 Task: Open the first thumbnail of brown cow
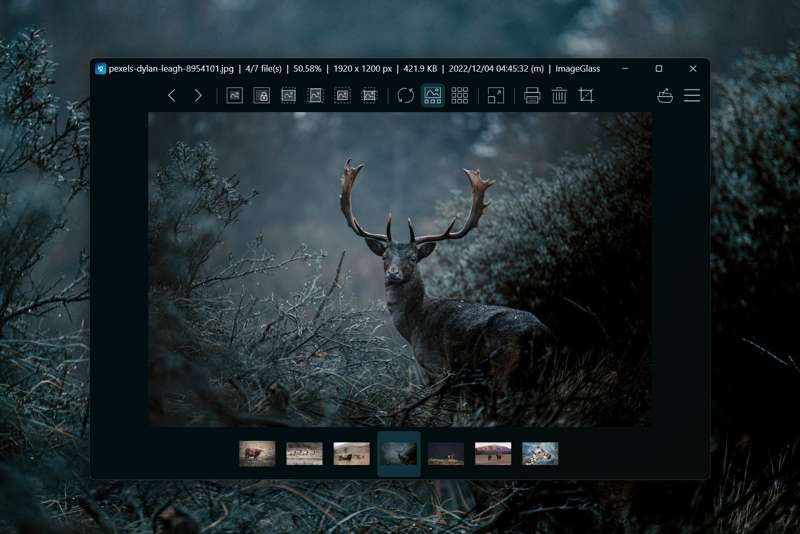point(257,454)
